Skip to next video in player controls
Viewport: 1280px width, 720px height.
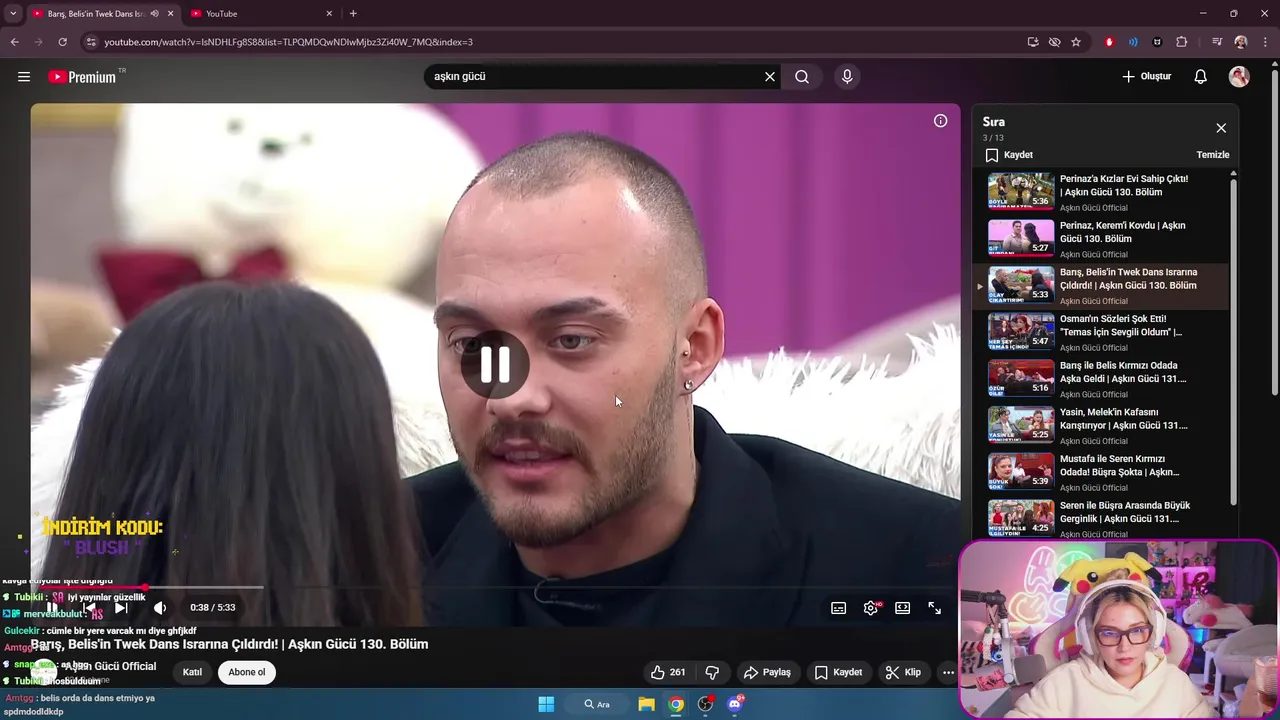coord(121,608)
